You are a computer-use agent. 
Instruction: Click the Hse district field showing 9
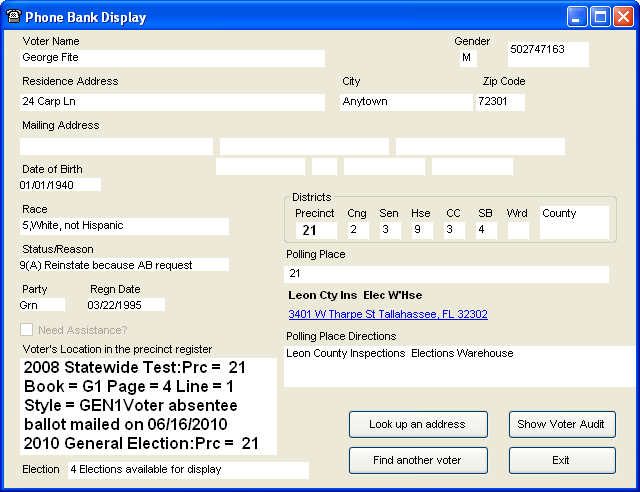pyautogui.click(x=422, y=230)
